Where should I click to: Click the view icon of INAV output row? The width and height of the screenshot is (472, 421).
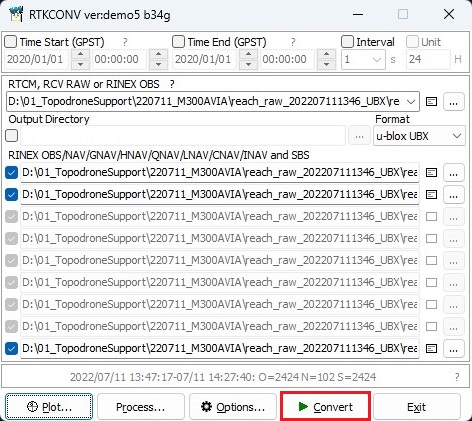(x=431, y=327)
